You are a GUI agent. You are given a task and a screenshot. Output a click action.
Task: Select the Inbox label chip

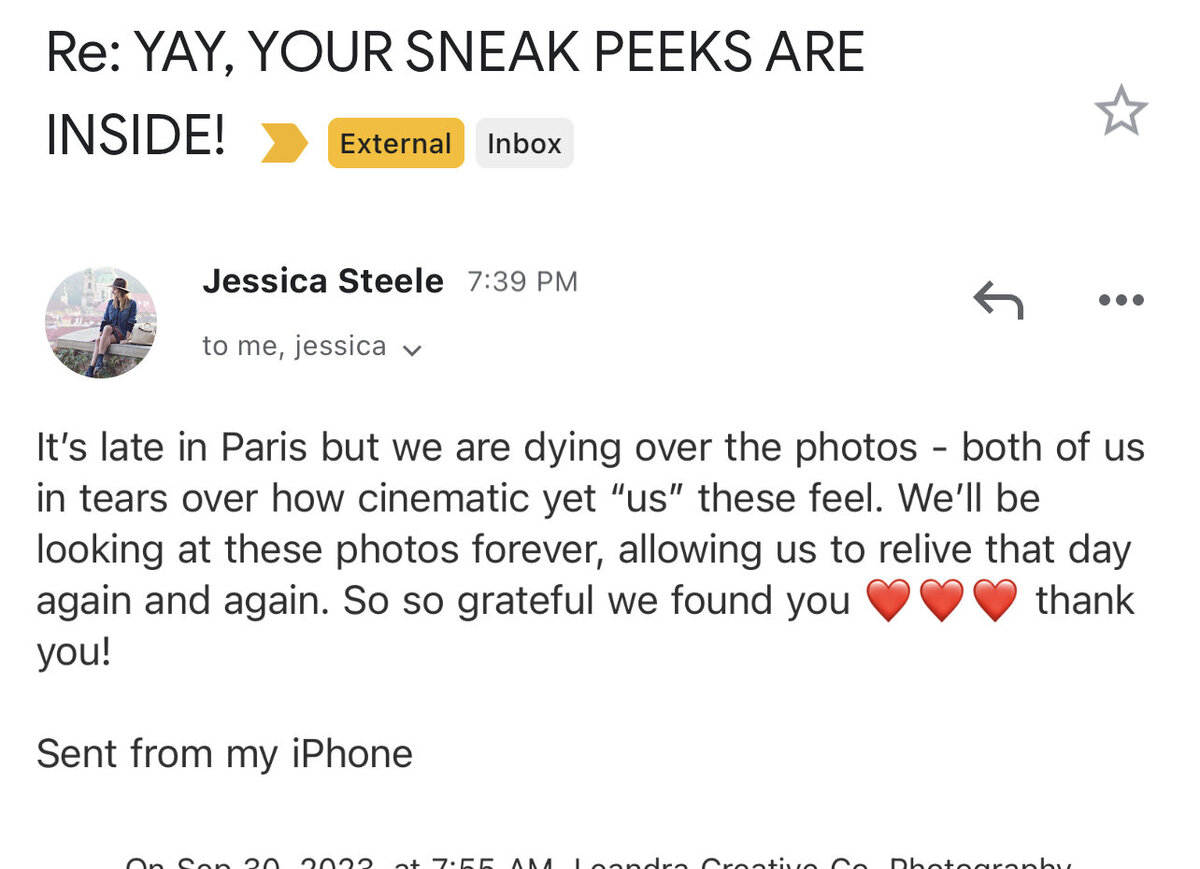(524, 143)
